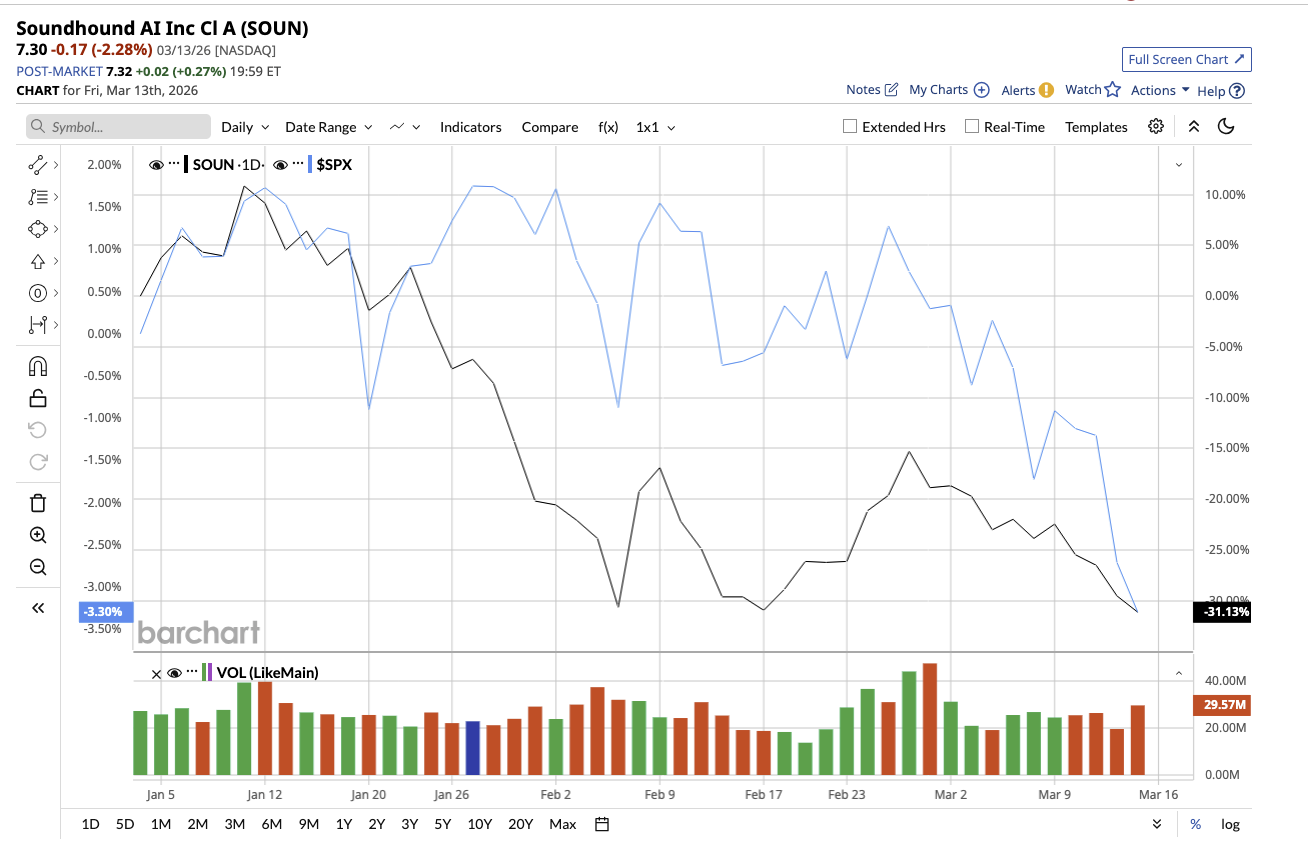
Task: Toggle the magnet snap mode
Action: tap(38, 366)
